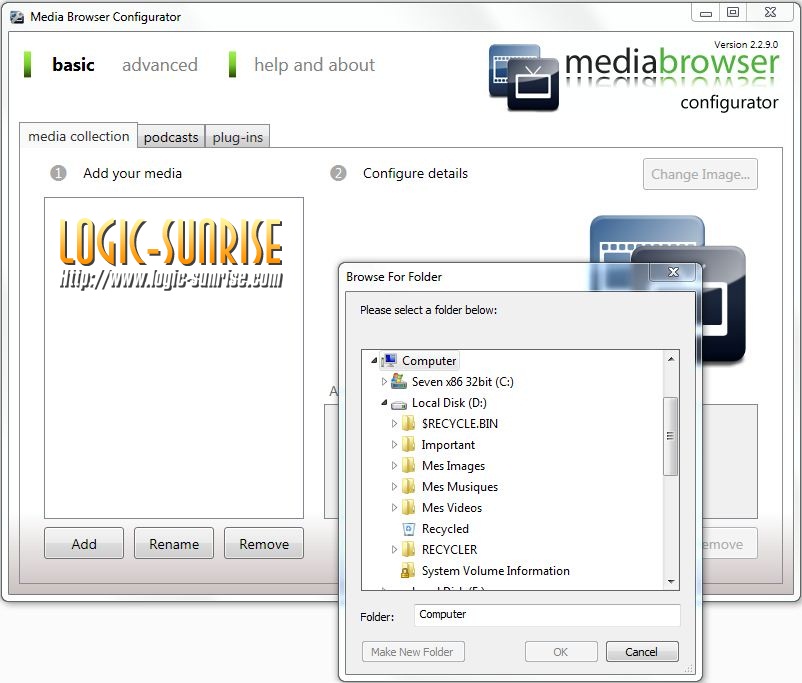Select 'Seven x86 32bit (C:)' label
Screen dimensions: 802x683
click(462, 382)
